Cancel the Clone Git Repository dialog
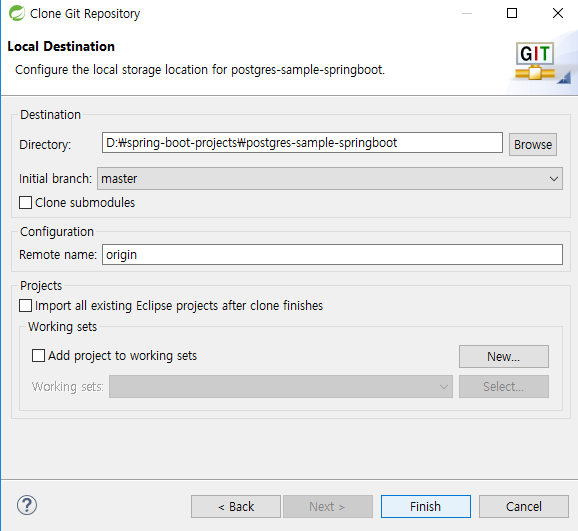 (523, 506)
